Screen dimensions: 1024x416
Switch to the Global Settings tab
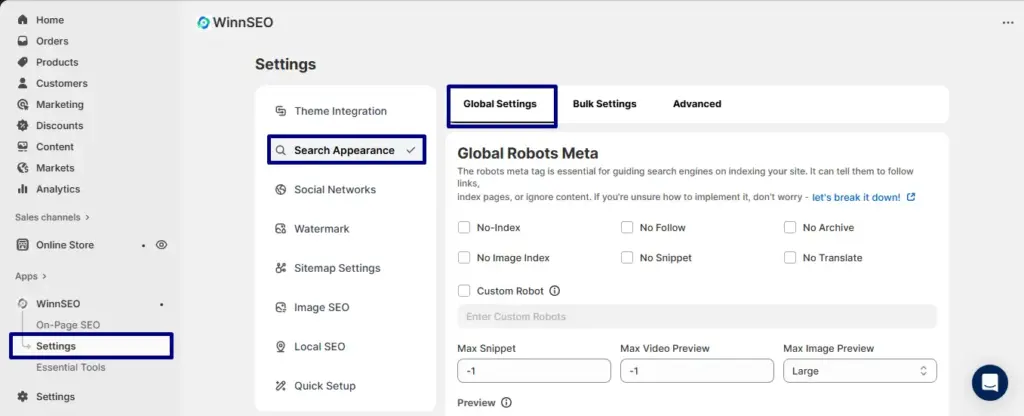pyautogui.click(x=500, y=104)
